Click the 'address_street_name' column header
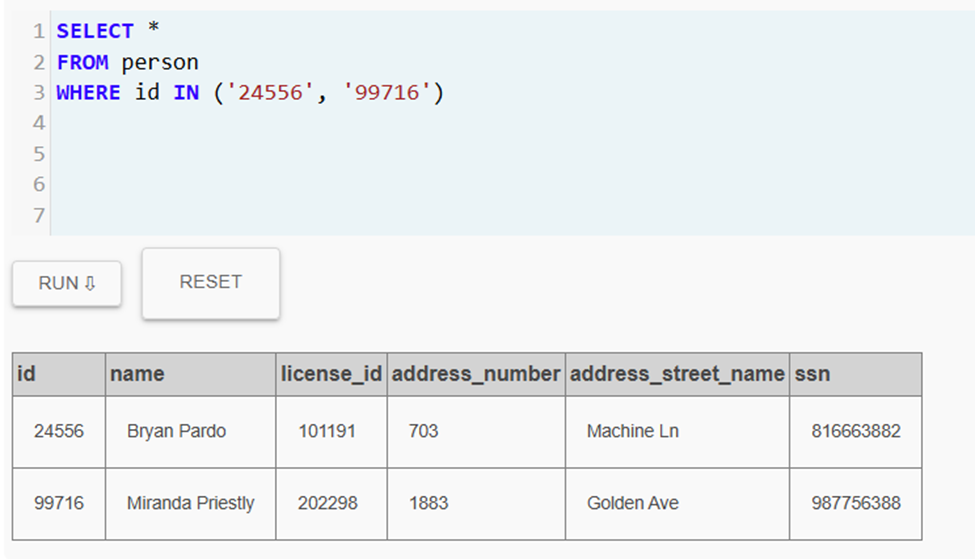975x559 pixels. [x=678, y=374]
